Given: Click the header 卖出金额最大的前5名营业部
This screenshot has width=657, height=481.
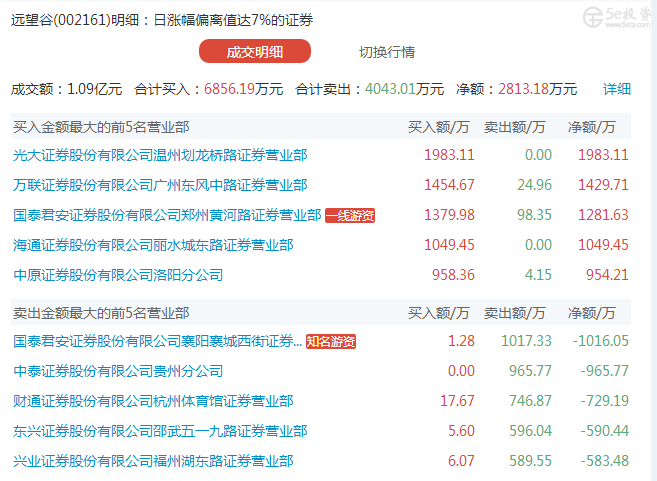Looking at the screenshot, I should pos(101,313).
